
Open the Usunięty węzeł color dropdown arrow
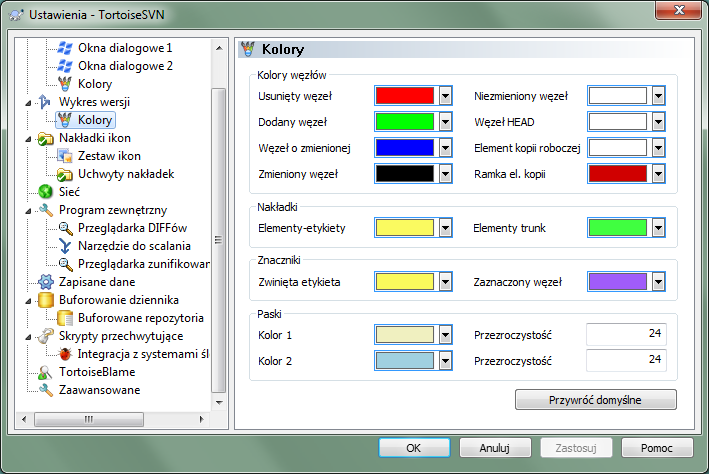445,96
